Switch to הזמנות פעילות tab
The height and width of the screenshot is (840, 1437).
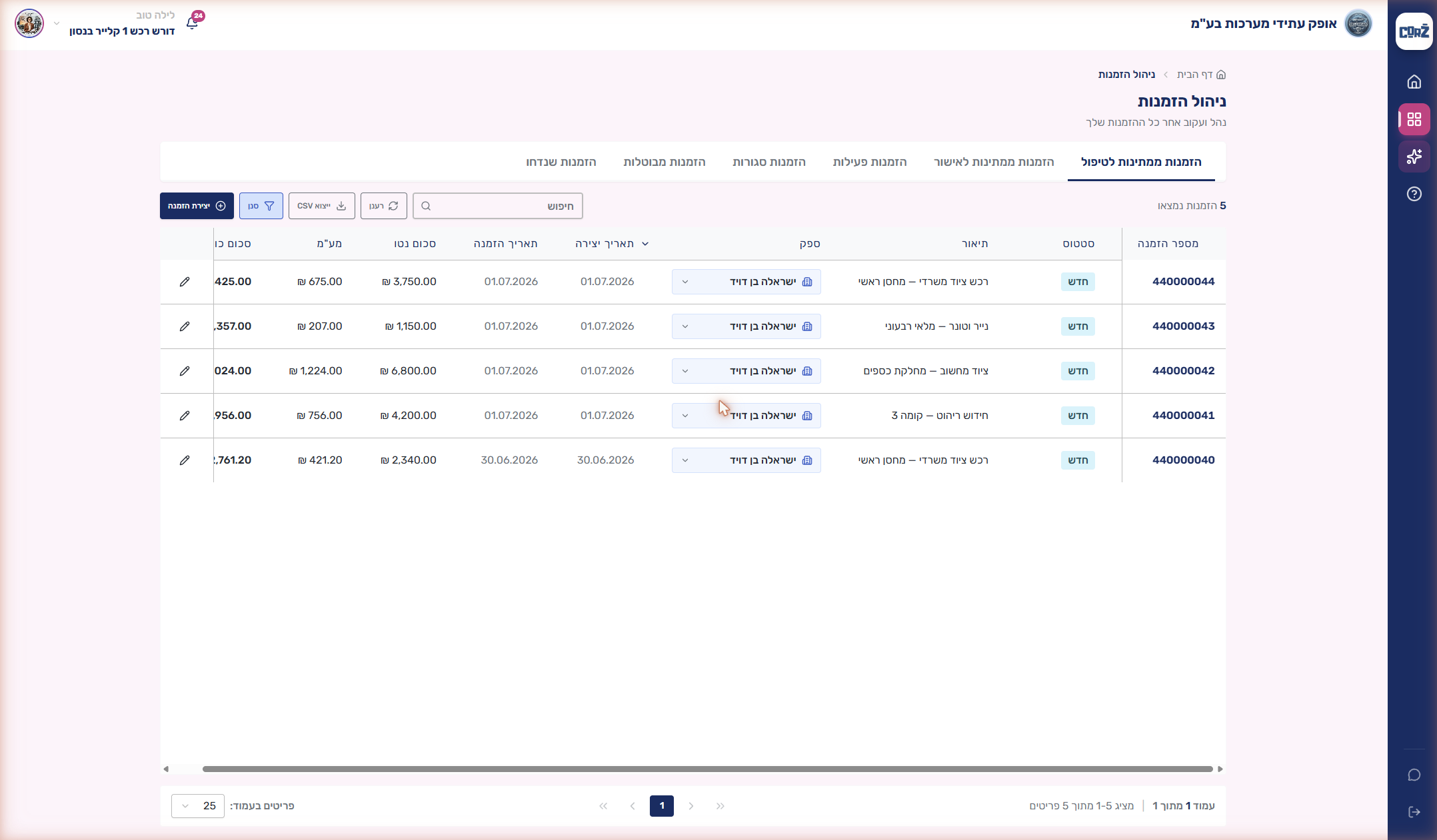(870, 162)
